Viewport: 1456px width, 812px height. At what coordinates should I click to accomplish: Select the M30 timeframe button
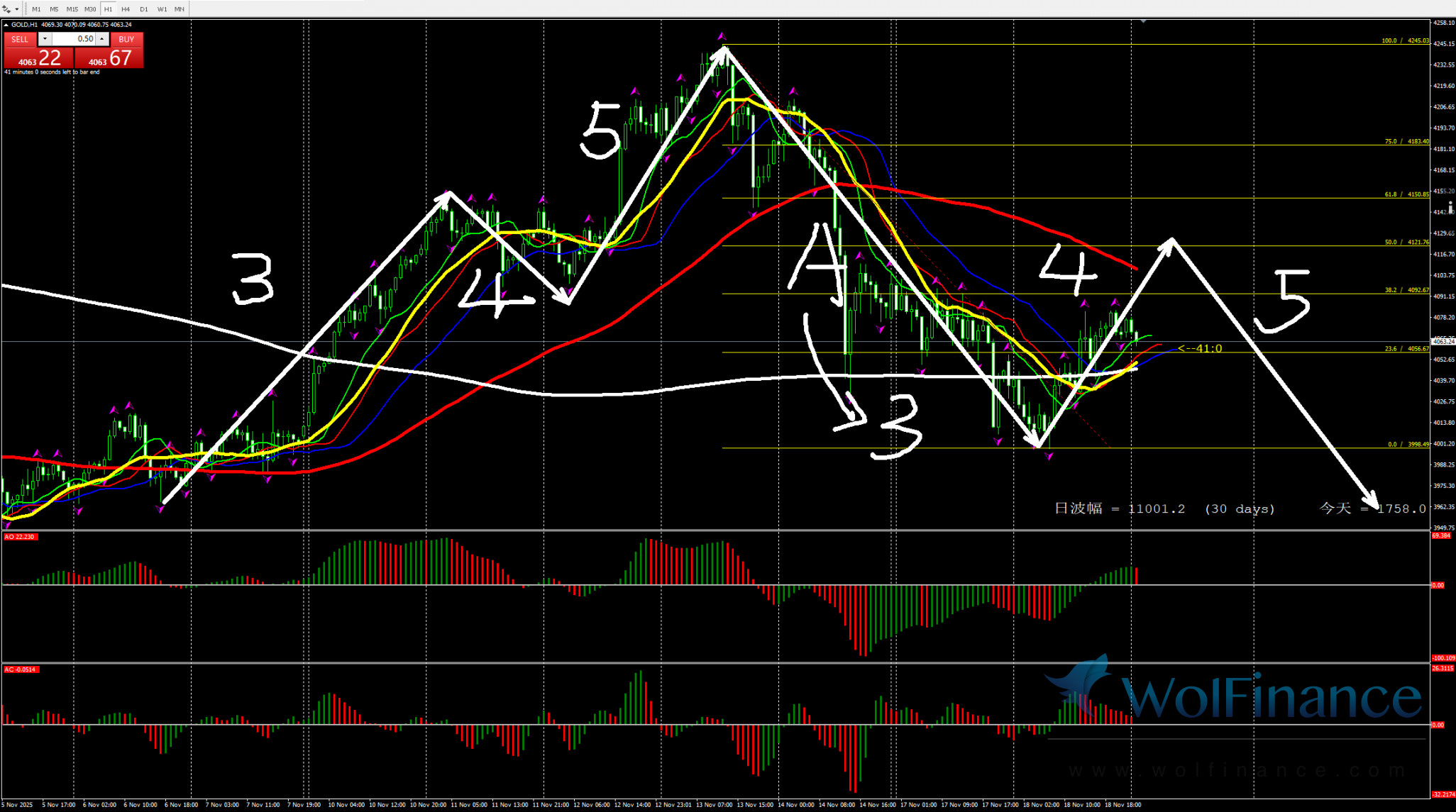coord(90,9)
